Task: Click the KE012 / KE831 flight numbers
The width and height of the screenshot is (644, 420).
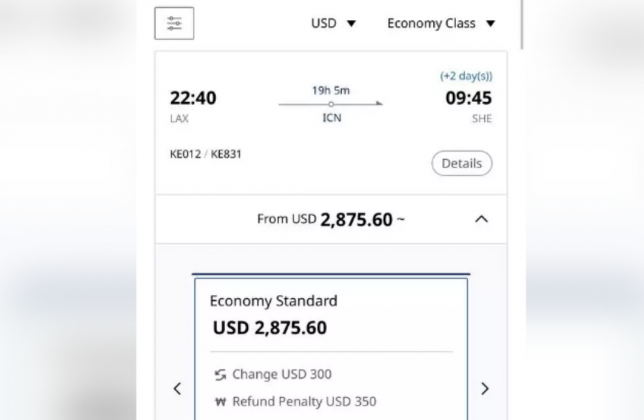Action: coord(206,154)
